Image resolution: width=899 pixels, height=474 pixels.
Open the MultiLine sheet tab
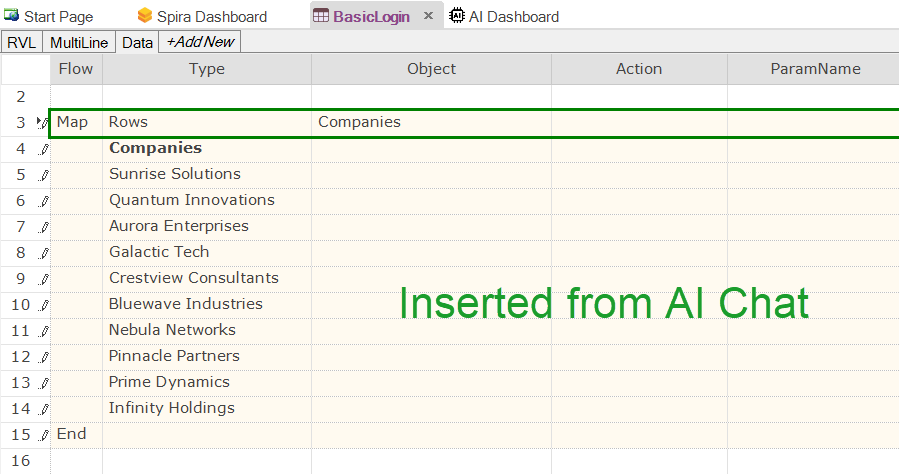click(79, 42)
